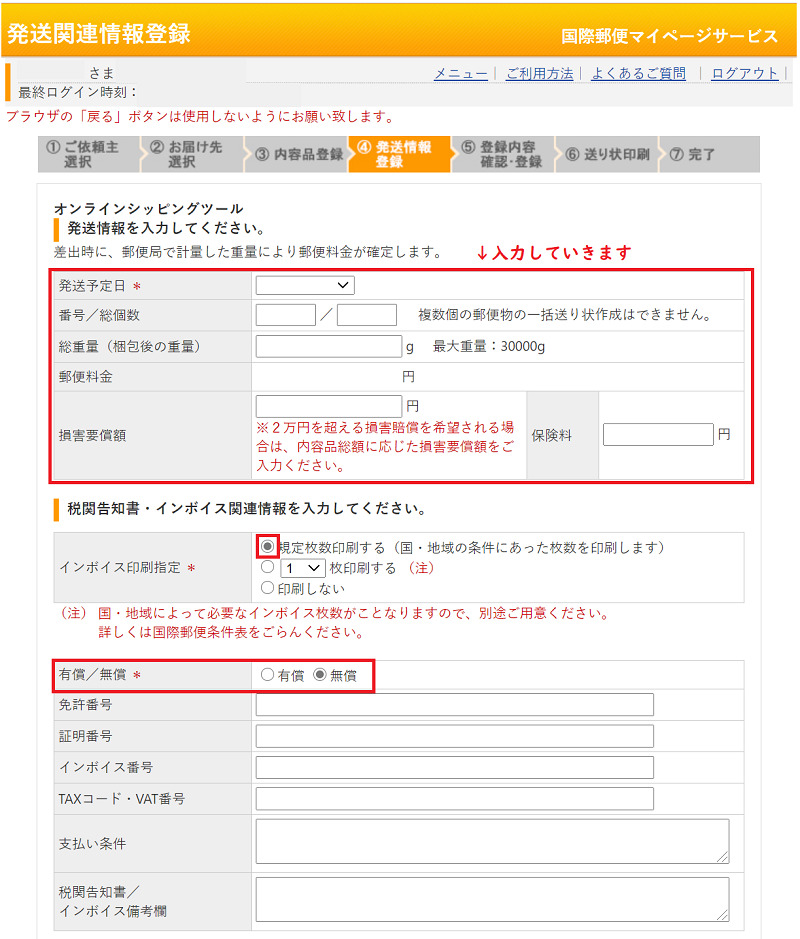Select the 無償 radio button
This screenshot has width=800, height=939.
320,675
